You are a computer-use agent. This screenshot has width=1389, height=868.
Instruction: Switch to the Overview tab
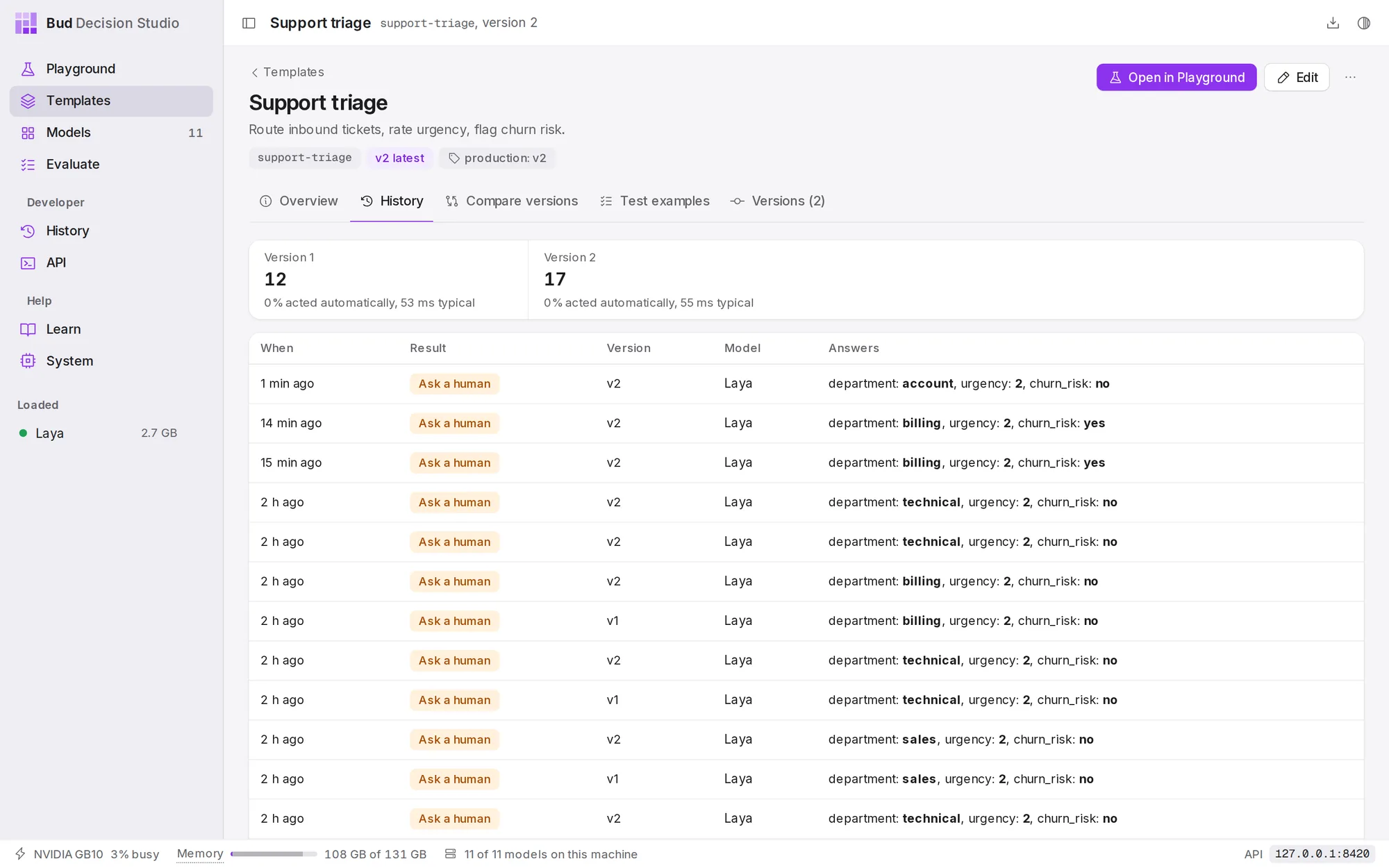pos(299,201)
